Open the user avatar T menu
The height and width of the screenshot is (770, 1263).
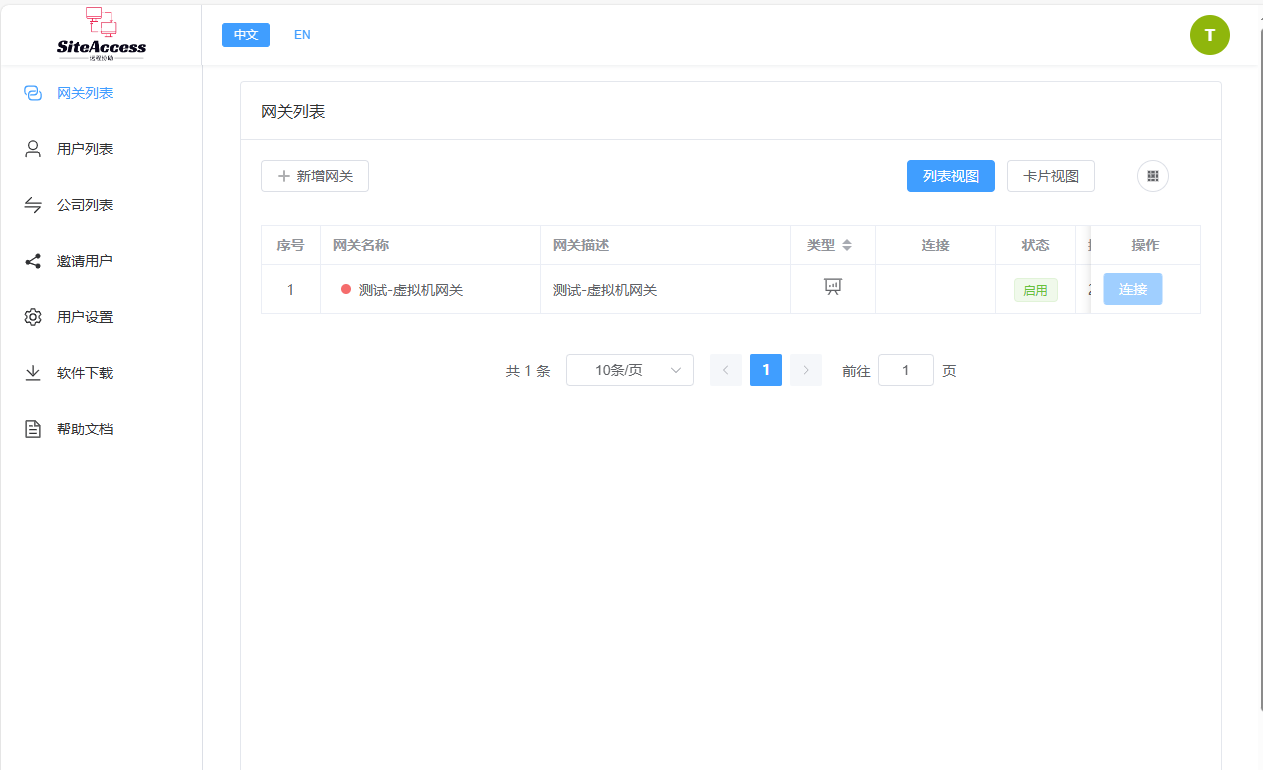pyautogui.click(x=1209, y=35)
